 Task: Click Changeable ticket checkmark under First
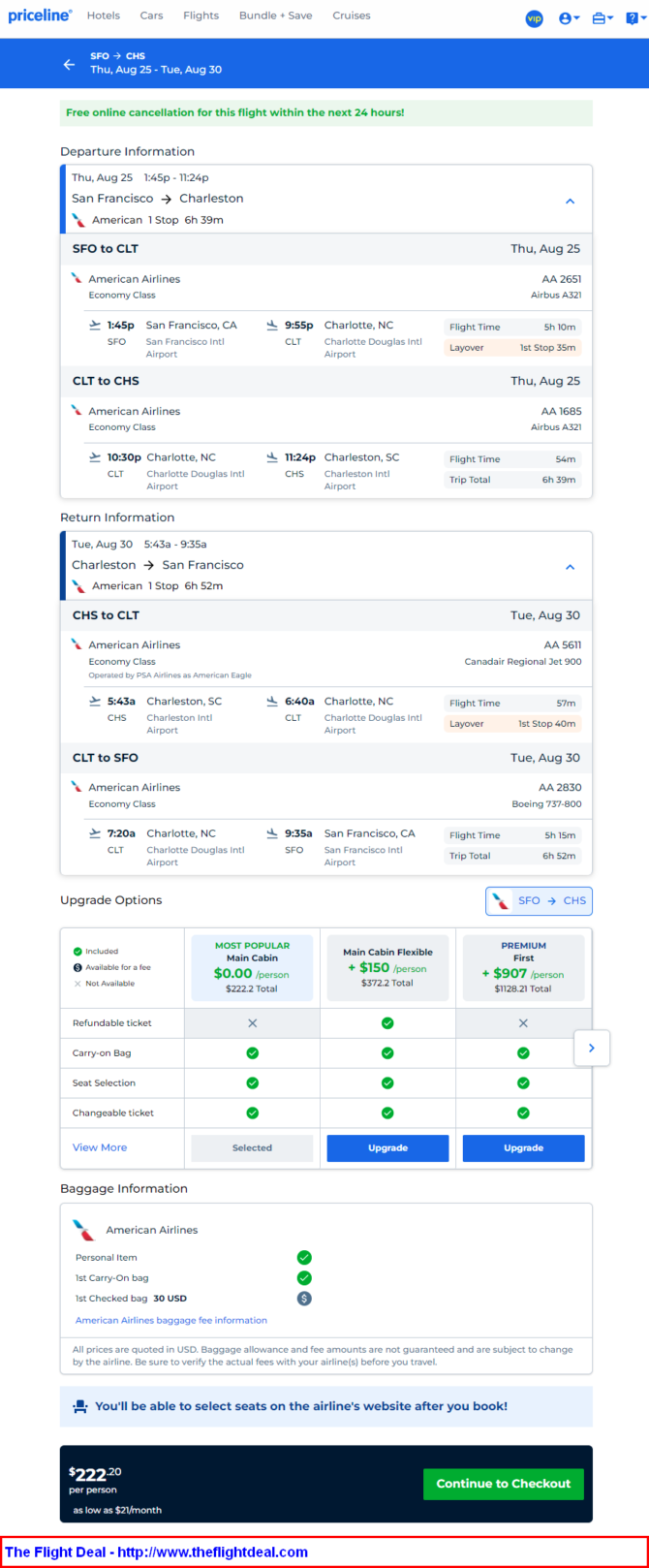tap(523, 1113)
